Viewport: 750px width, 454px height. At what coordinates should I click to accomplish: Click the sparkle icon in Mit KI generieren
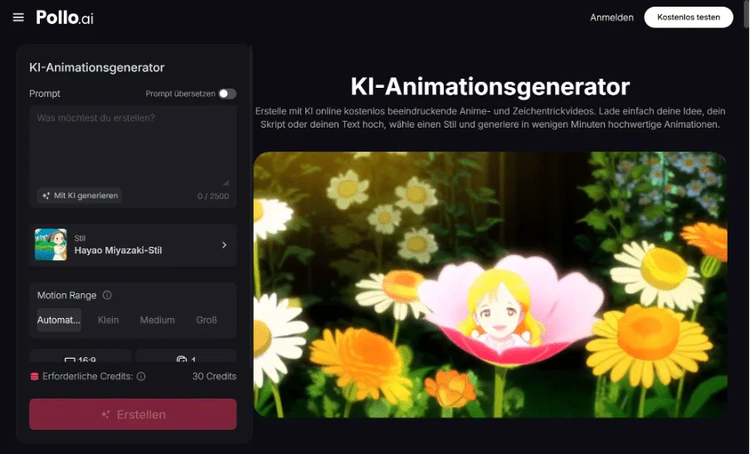[x=46, y=196]
